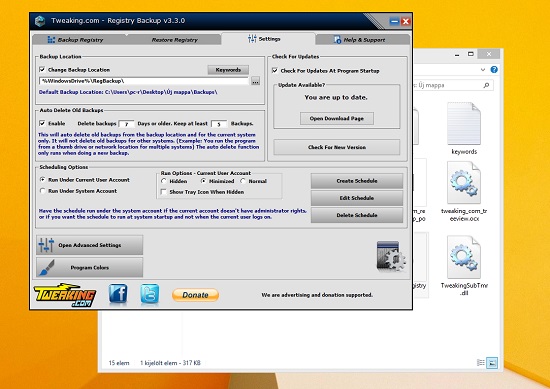Click Edit Schedule button

coord(357,198)
